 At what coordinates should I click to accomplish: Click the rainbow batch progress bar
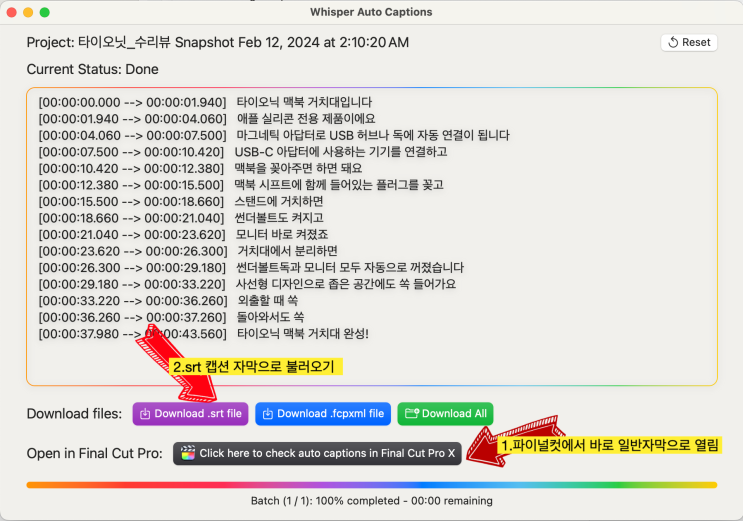pos(372,485)
